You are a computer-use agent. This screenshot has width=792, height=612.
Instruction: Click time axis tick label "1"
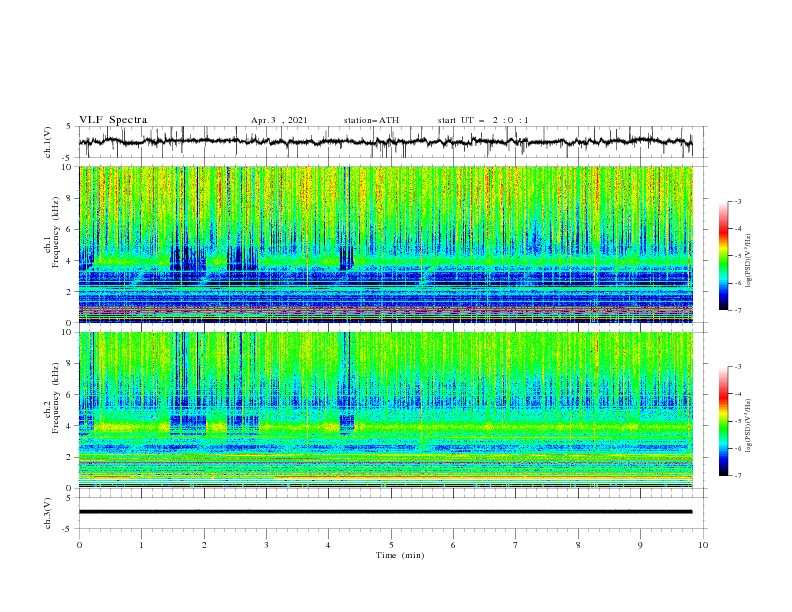(141, 545)
